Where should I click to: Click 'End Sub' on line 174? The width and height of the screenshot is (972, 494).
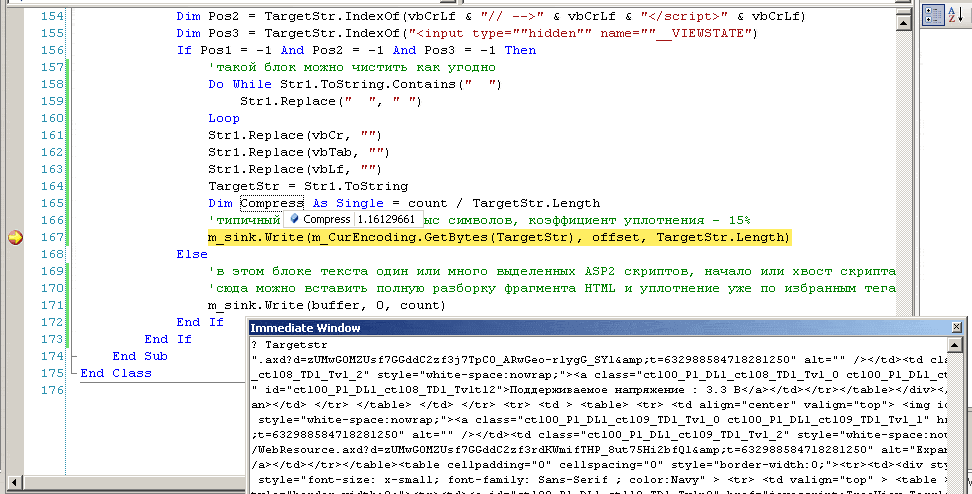(140, 356)
